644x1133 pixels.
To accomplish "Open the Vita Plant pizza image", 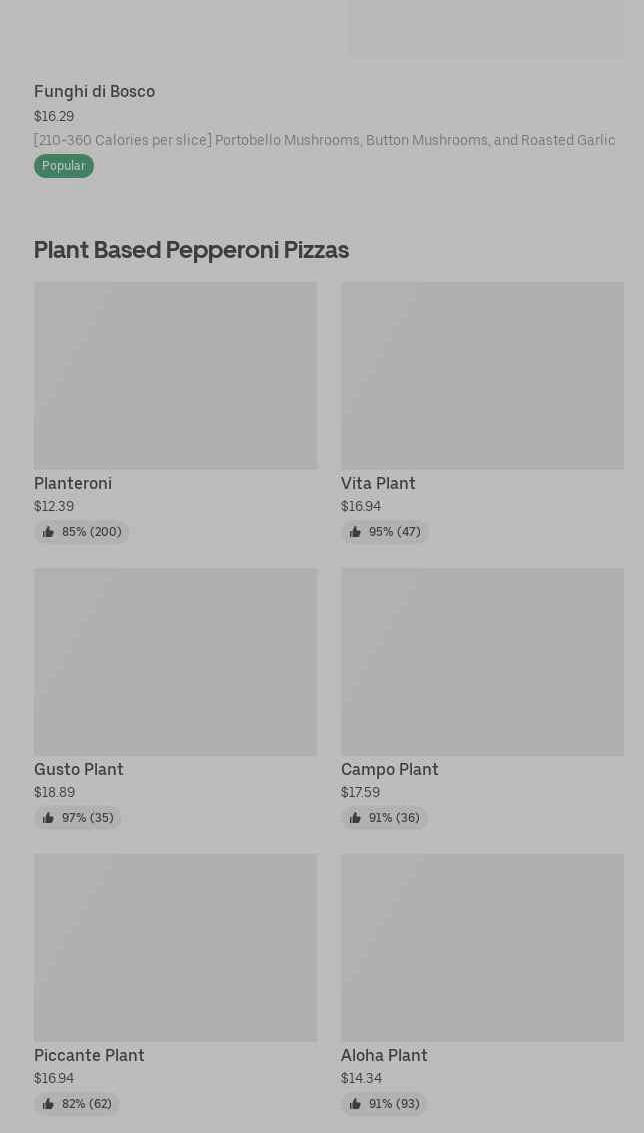I will tap(482, 375).
